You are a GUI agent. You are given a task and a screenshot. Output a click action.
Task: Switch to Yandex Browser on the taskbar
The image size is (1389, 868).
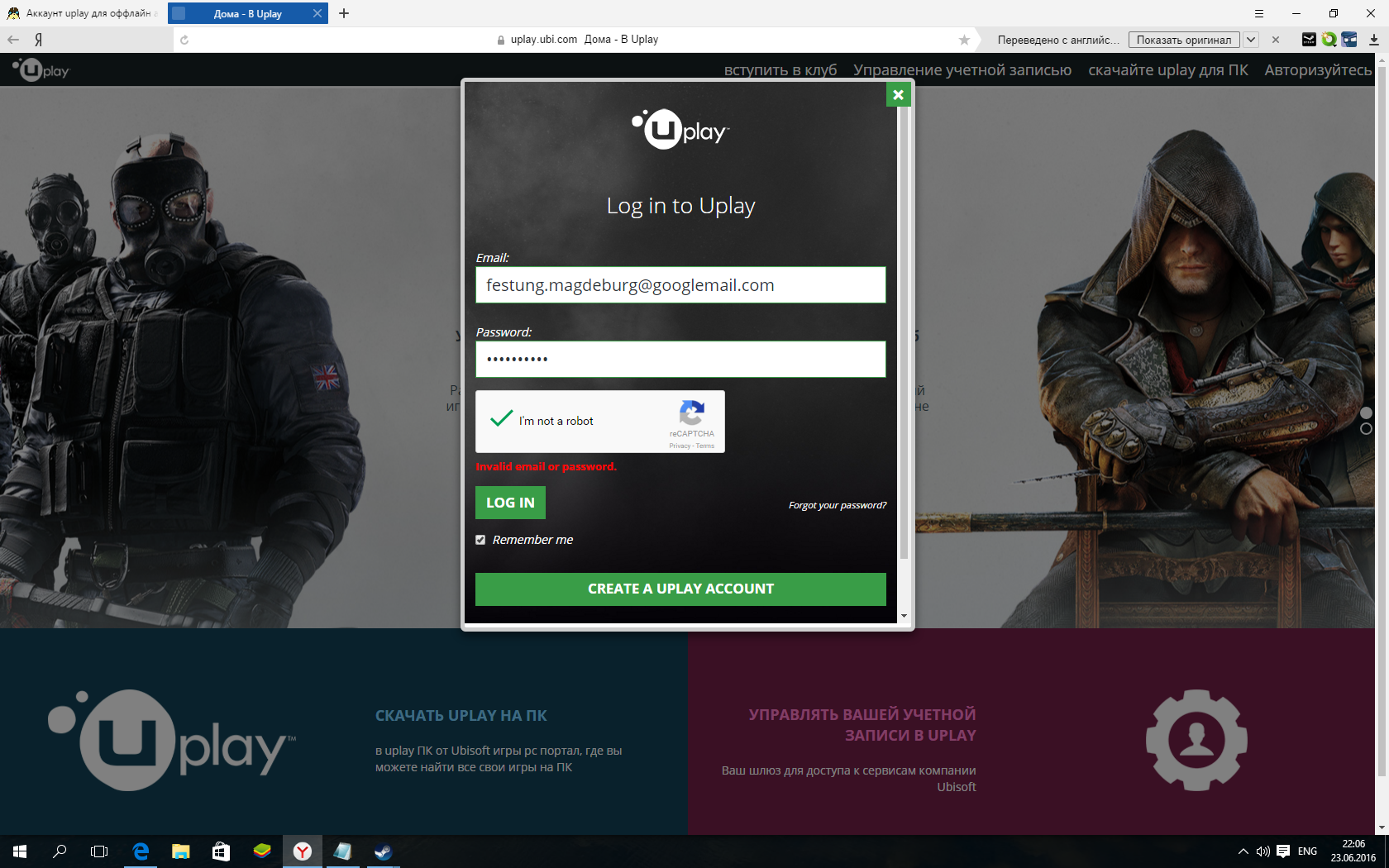click(303, 851)
